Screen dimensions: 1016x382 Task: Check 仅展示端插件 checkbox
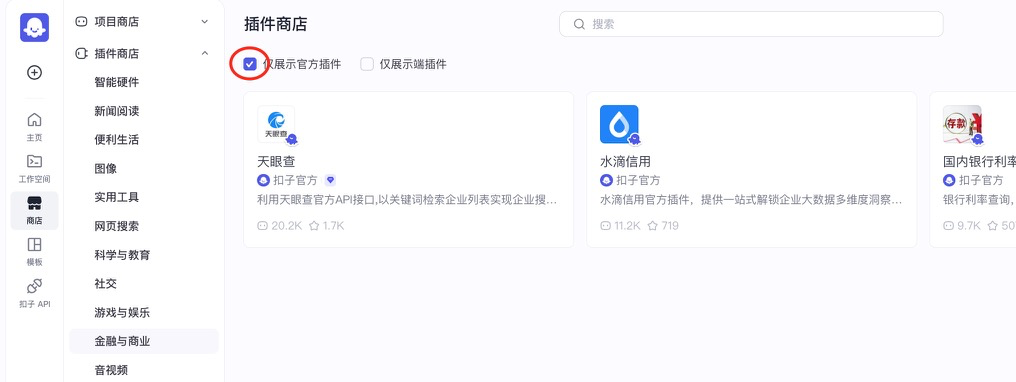pos(367,64)
